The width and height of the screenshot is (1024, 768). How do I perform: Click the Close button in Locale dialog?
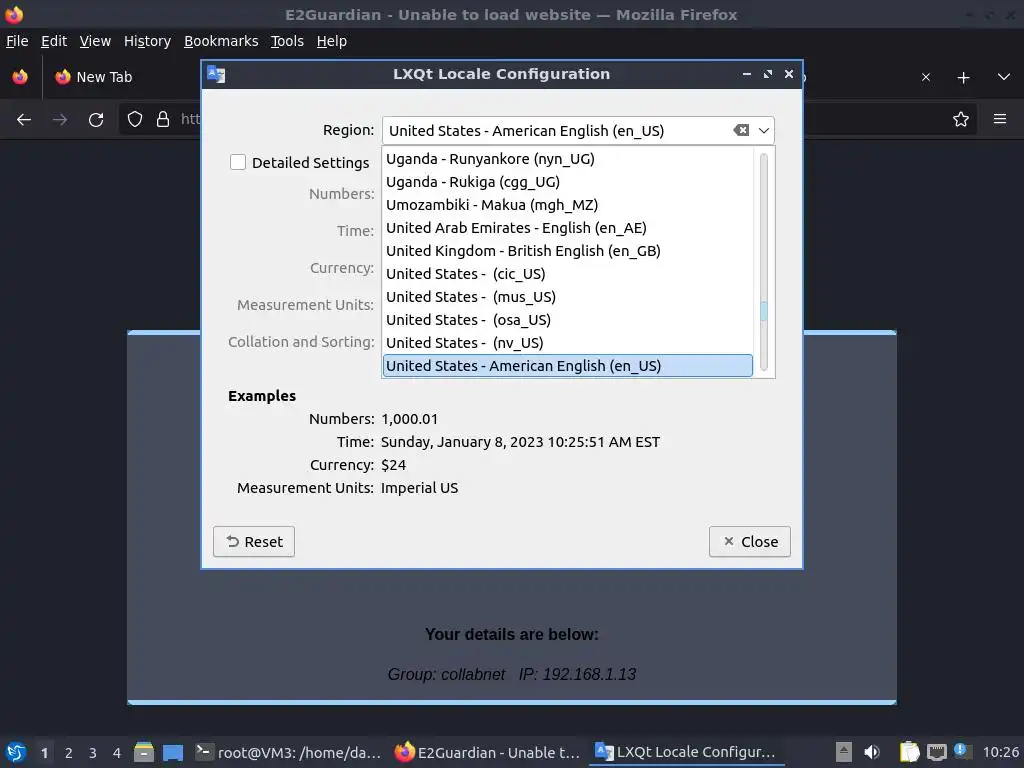click(750, 541)
